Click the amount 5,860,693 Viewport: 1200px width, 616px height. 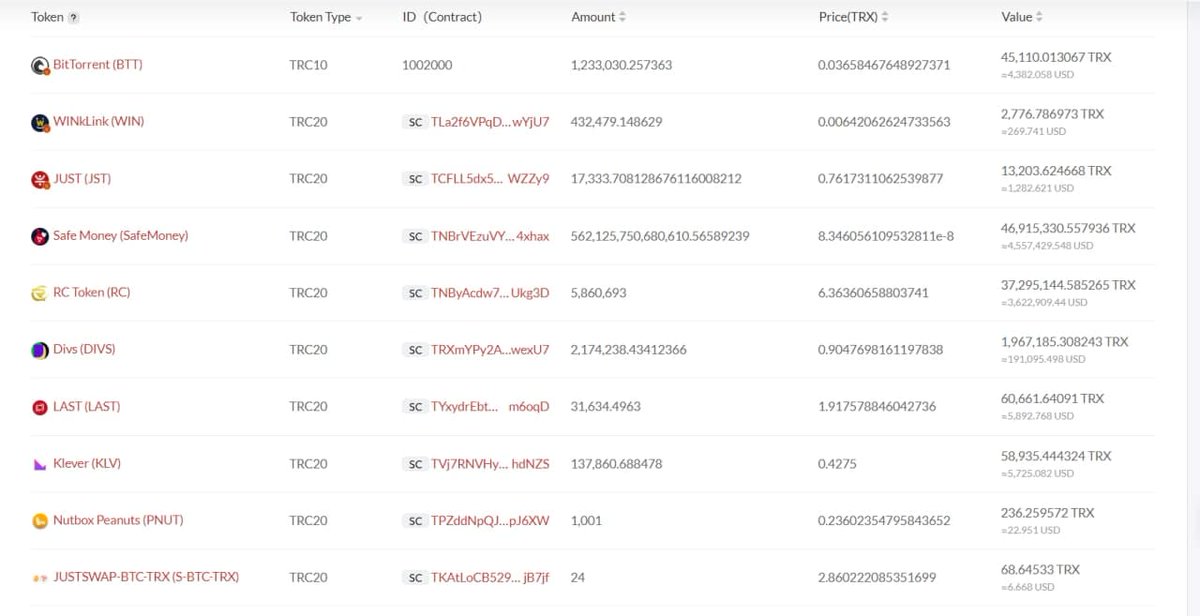tap(599, 293)
